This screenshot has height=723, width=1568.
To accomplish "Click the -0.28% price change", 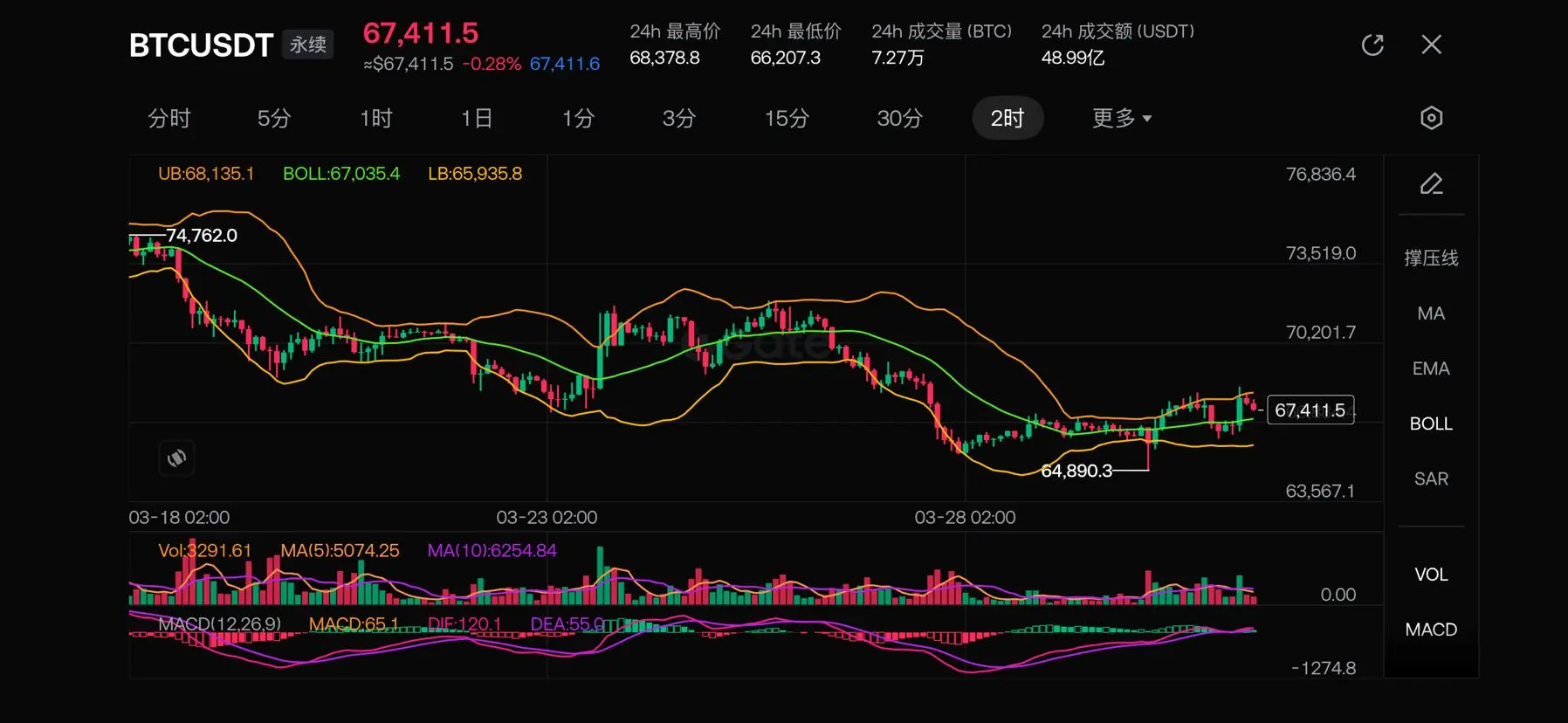I will pyautogui.click(x=492, y=64).
